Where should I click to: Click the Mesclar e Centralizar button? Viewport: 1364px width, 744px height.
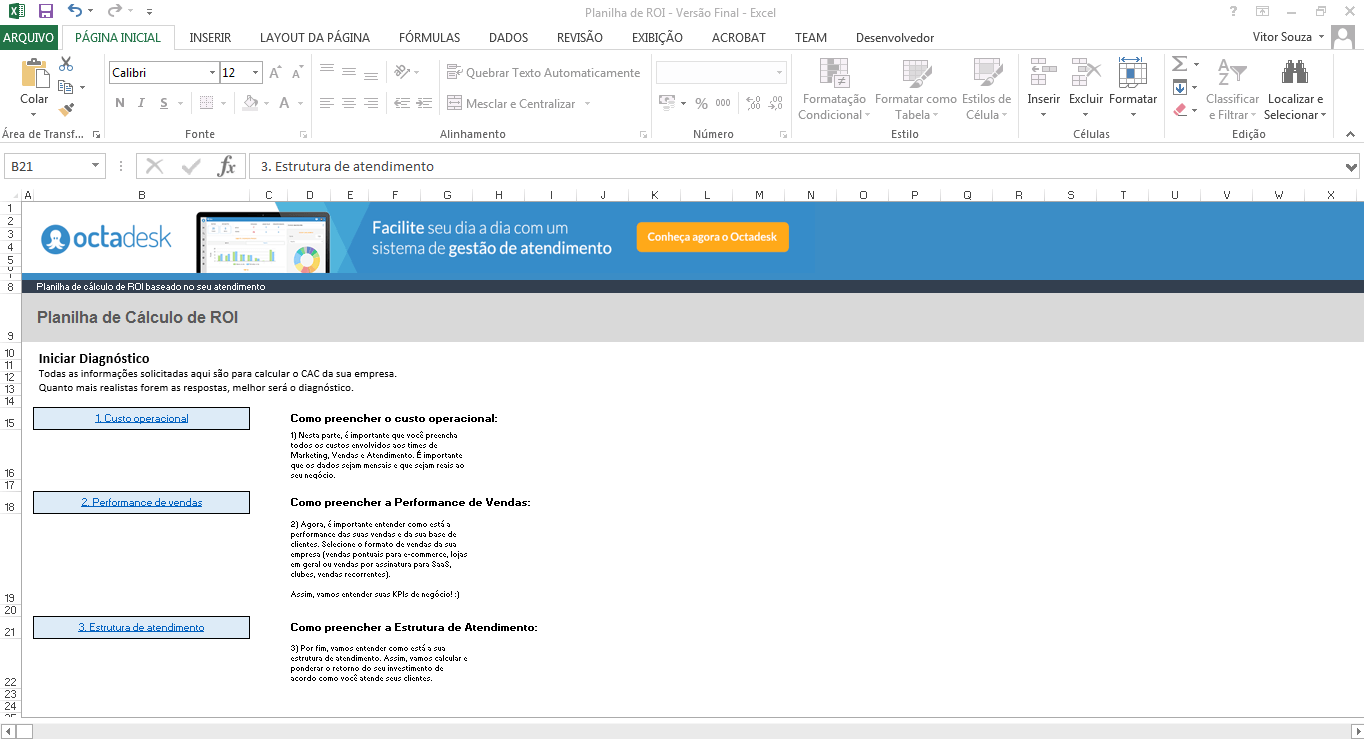coord(512,103)
